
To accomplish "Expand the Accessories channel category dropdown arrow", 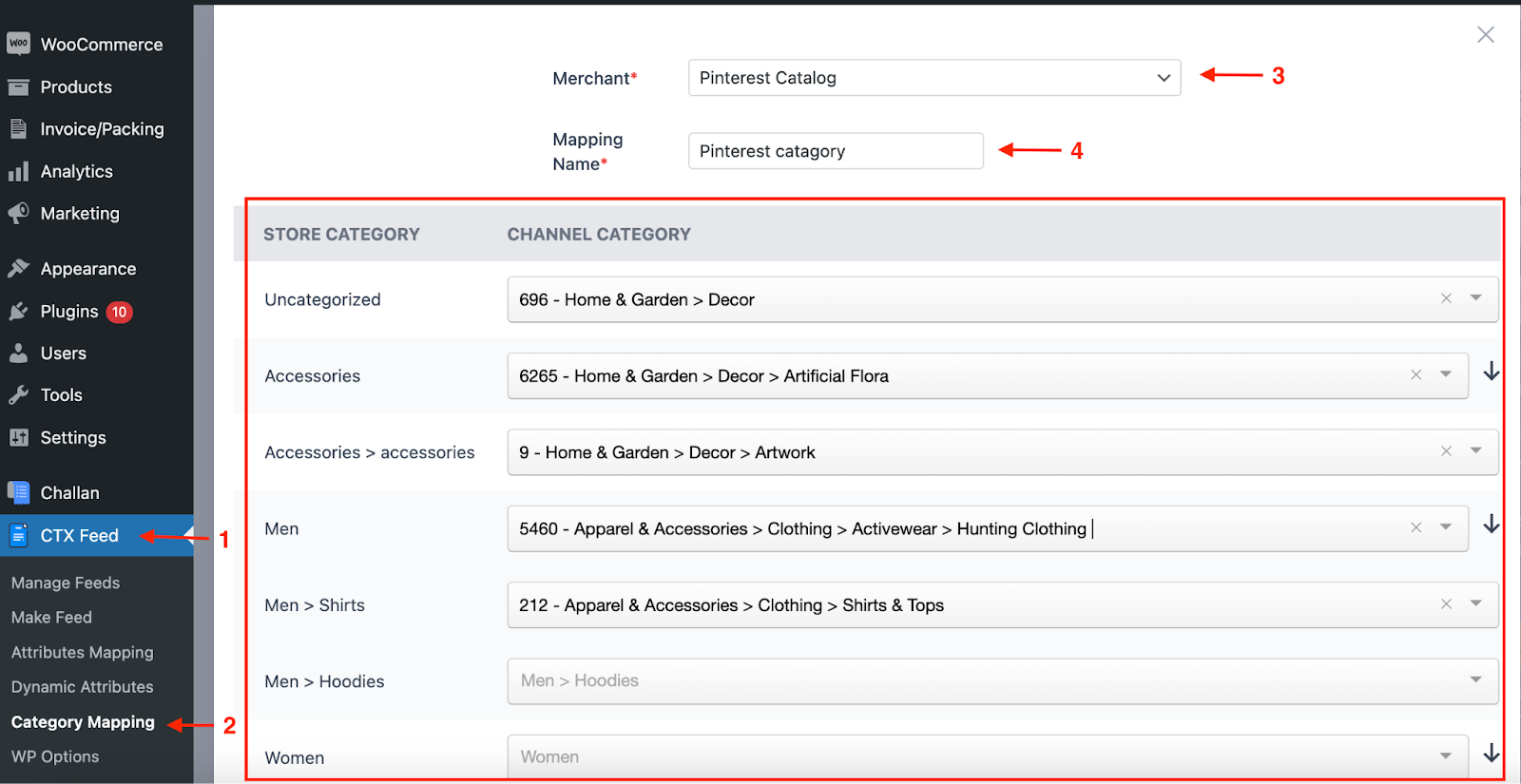I will pyautogui.click(x=1446, y=375).
